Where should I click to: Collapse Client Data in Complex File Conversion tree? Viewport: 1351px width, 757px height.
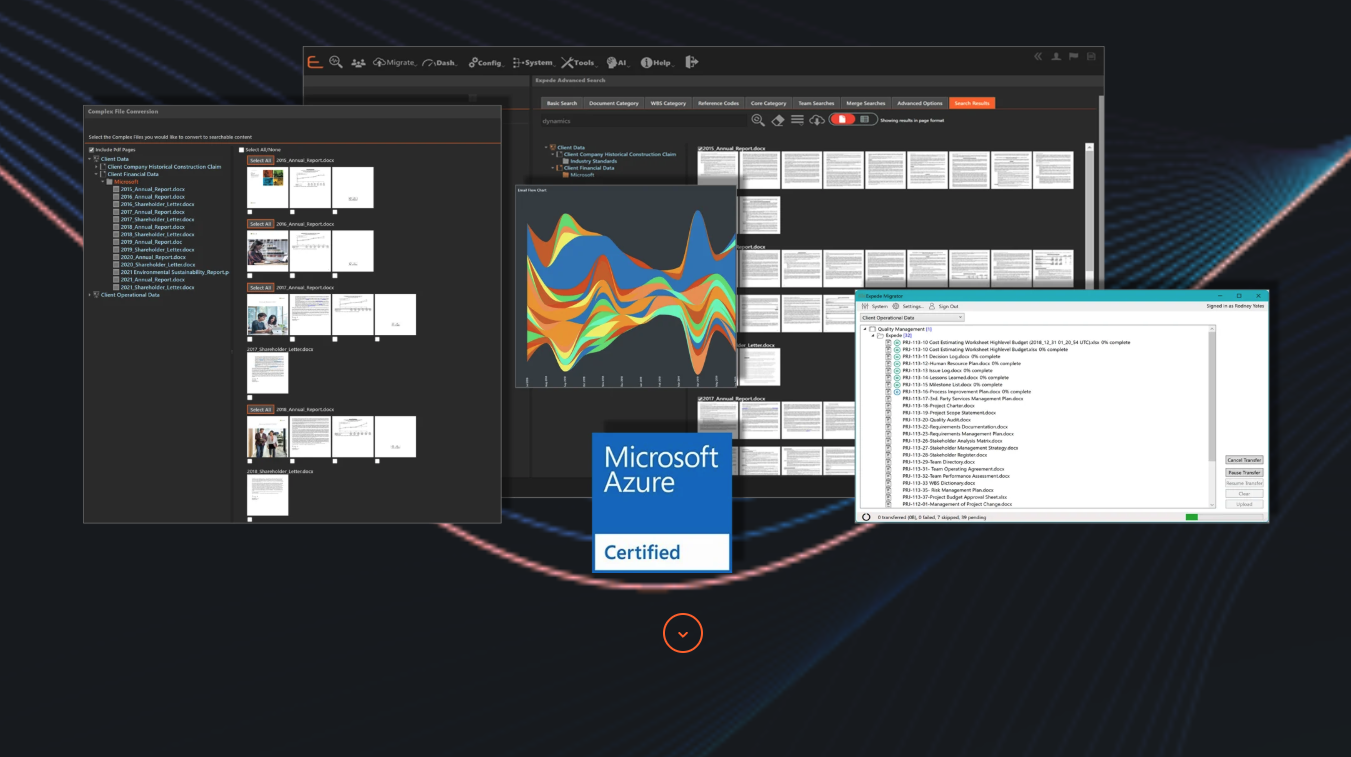(x=90, y=159)
